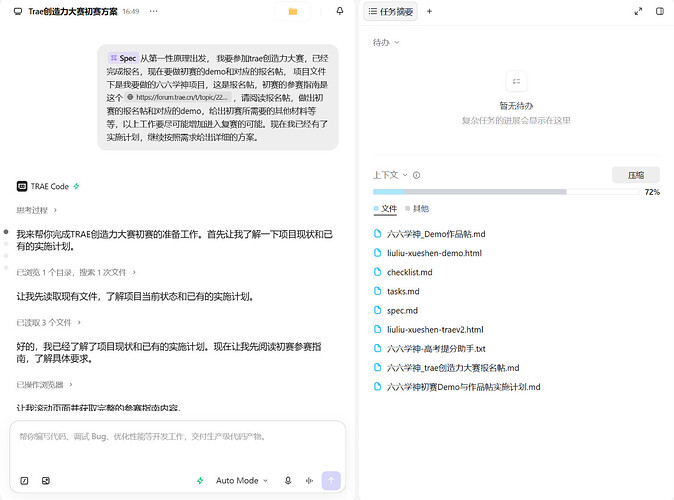
Task: Click the Spec mode tag in message
Action: 123,58
